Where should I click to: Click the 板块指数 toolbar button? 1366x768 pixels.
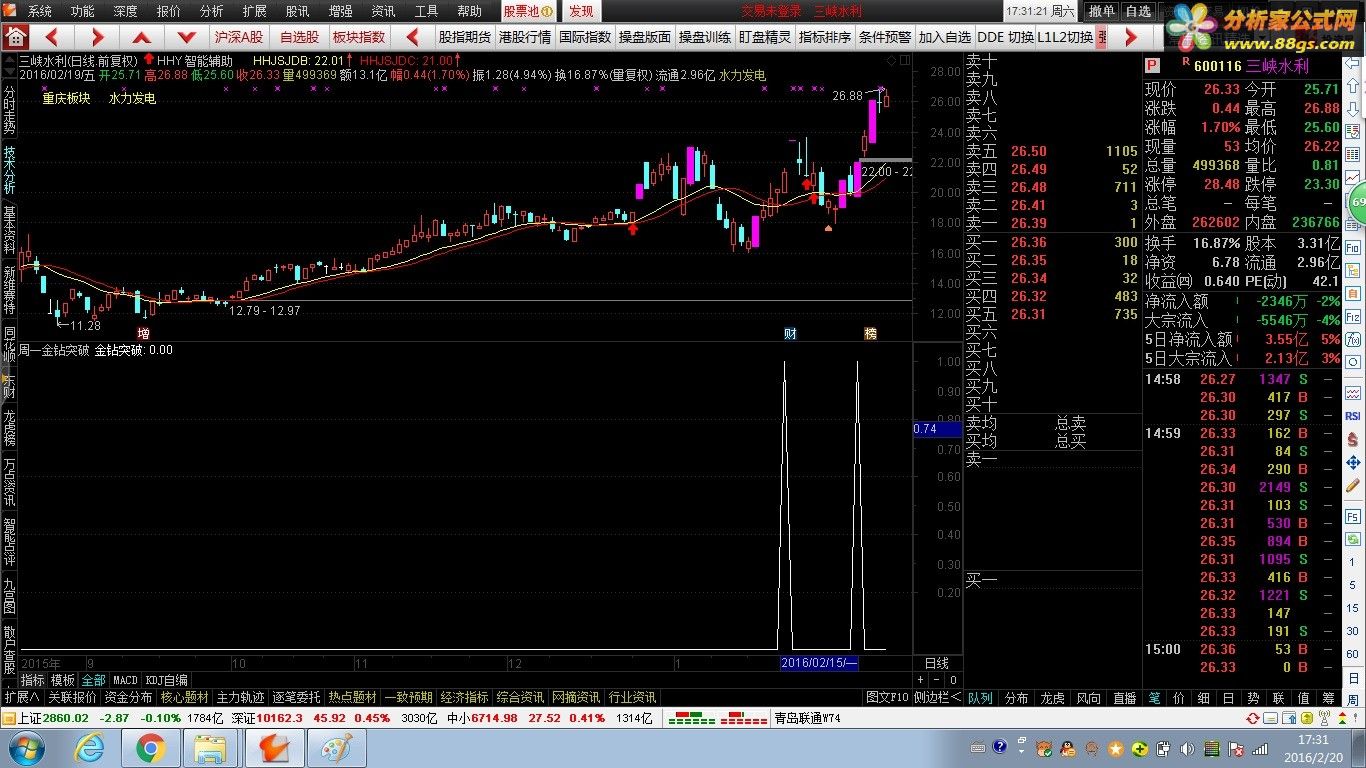pyautogui.click(x=358, y=37)
